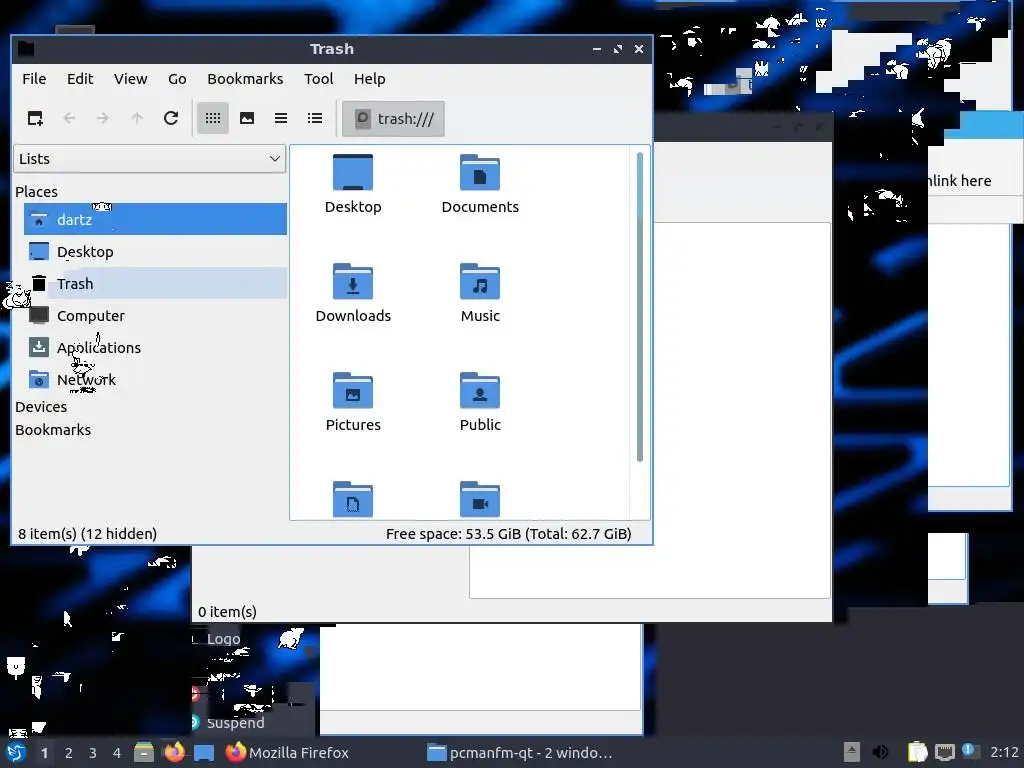Go back with the left arrow icon
Image resolution: width=1024 pixels, height=768 pixels.
69,118
